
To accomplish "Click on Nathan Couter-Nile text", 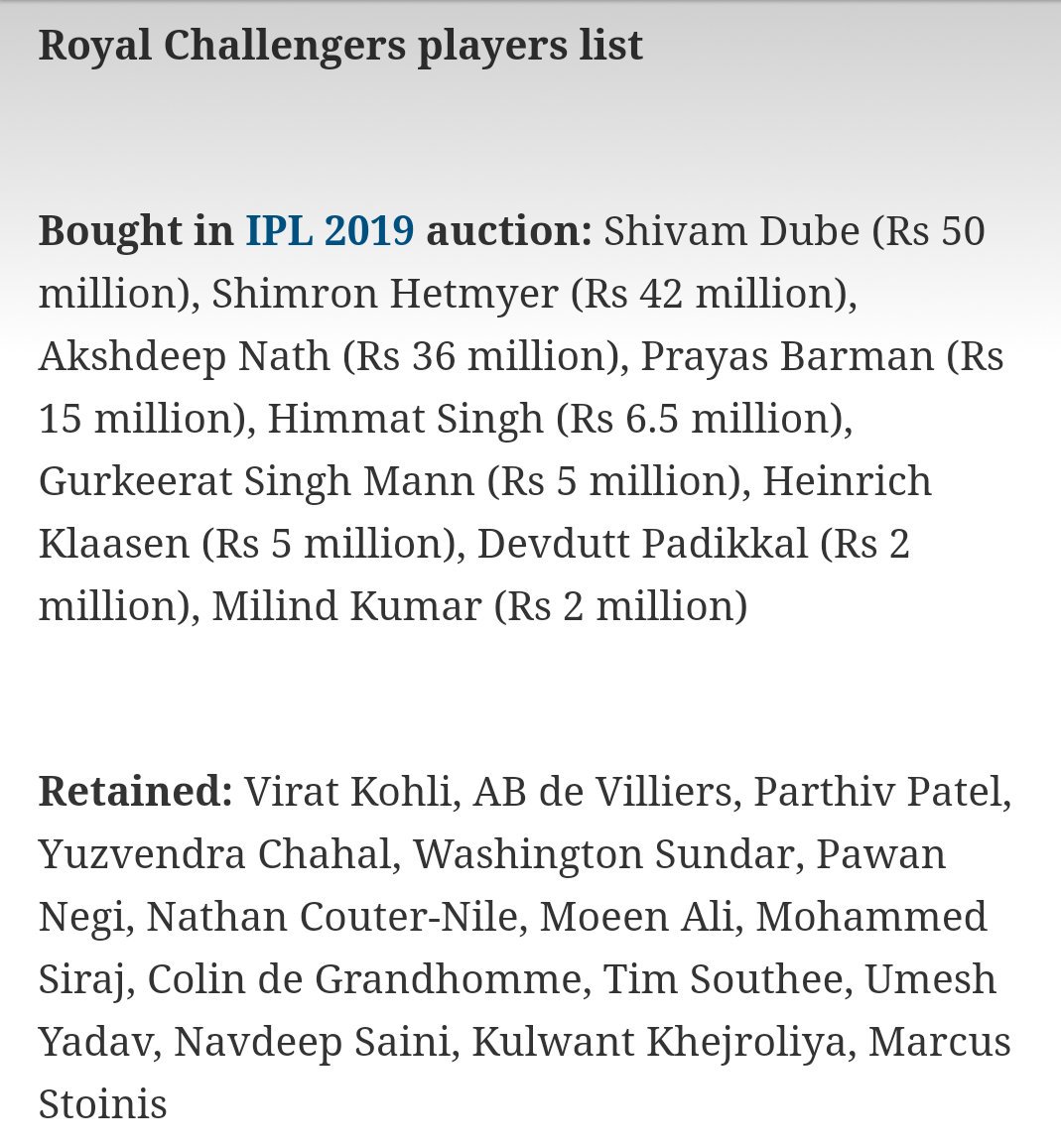I will (332, 917).
